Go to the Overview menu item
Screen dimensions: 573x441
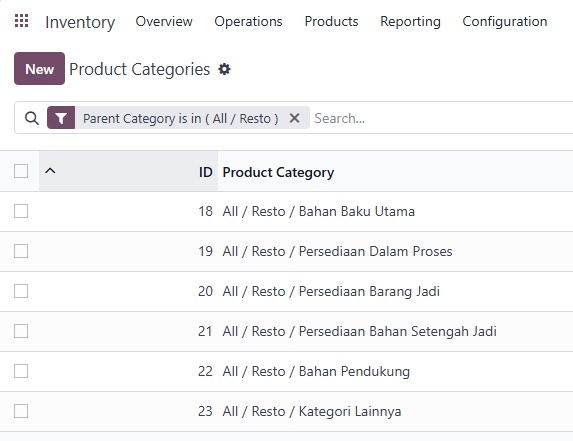164,22
